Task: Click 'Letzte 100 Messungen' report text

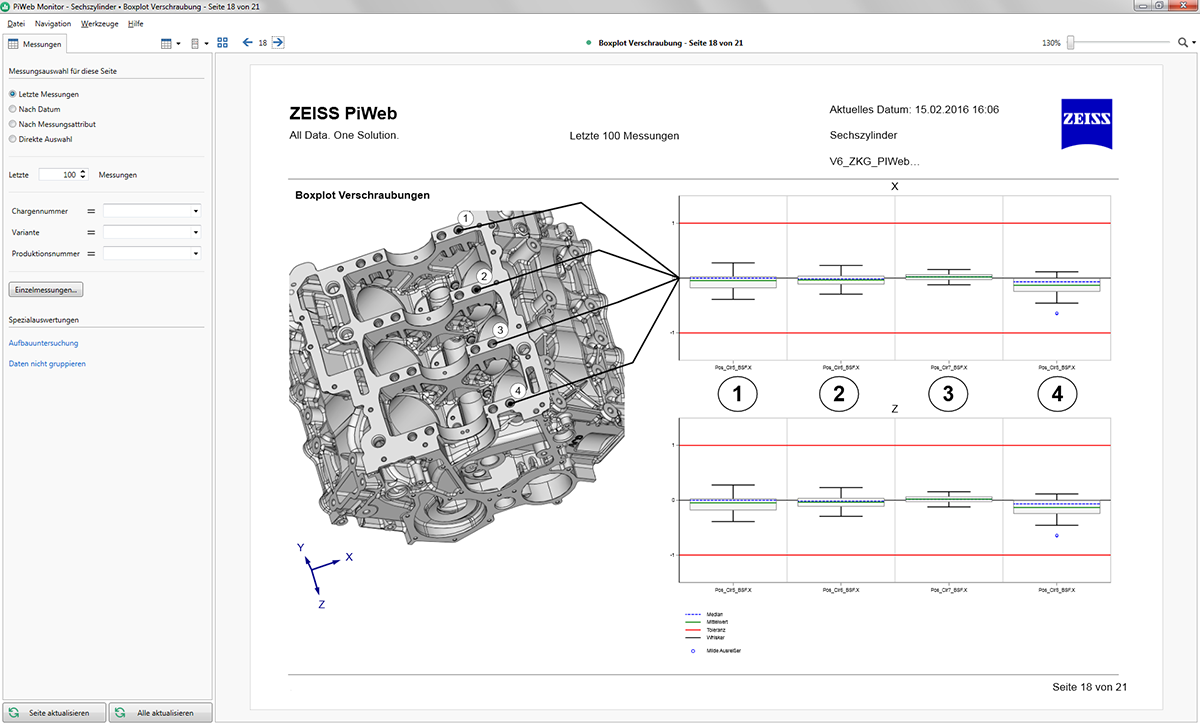Action: pos(625,135)
